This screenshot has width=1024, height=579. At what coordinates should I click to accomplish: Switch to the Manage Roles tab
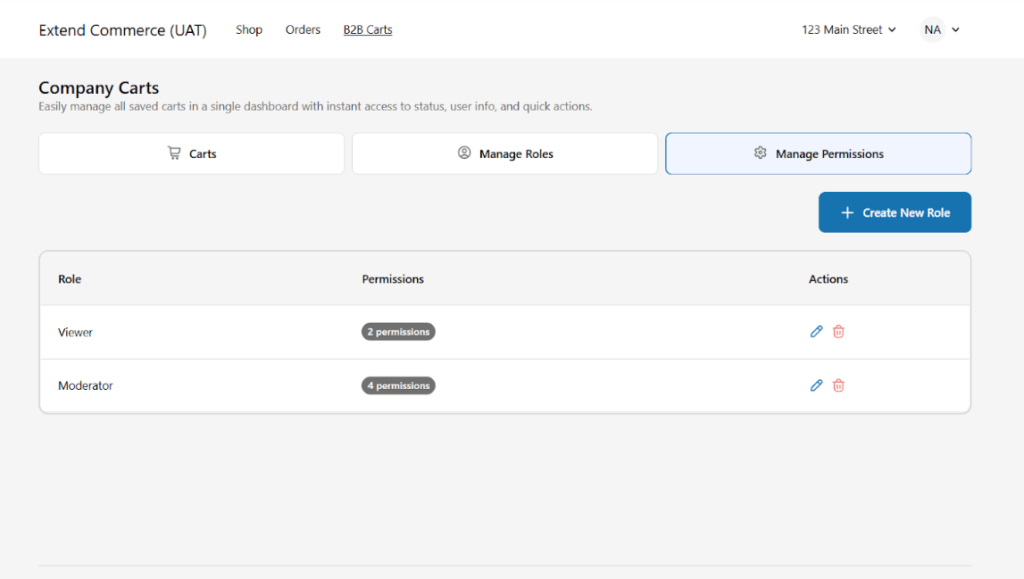[505, 153]
